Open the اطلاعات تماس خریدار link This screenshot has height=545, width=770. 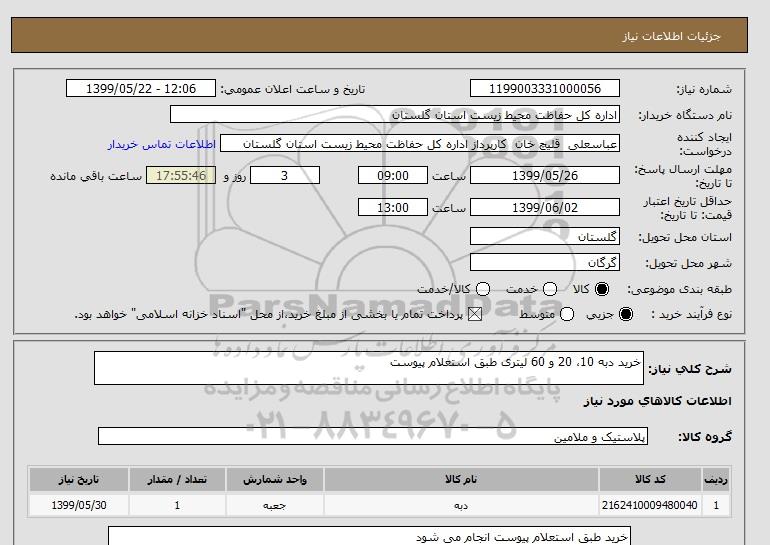pos(162,145)
